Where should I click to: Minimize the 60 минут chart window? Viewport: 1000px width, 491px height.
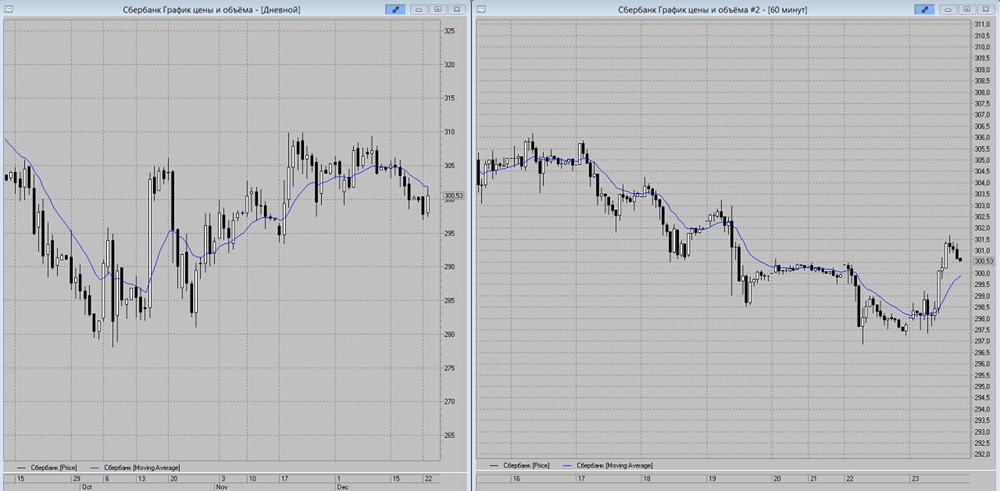point(949,10)
